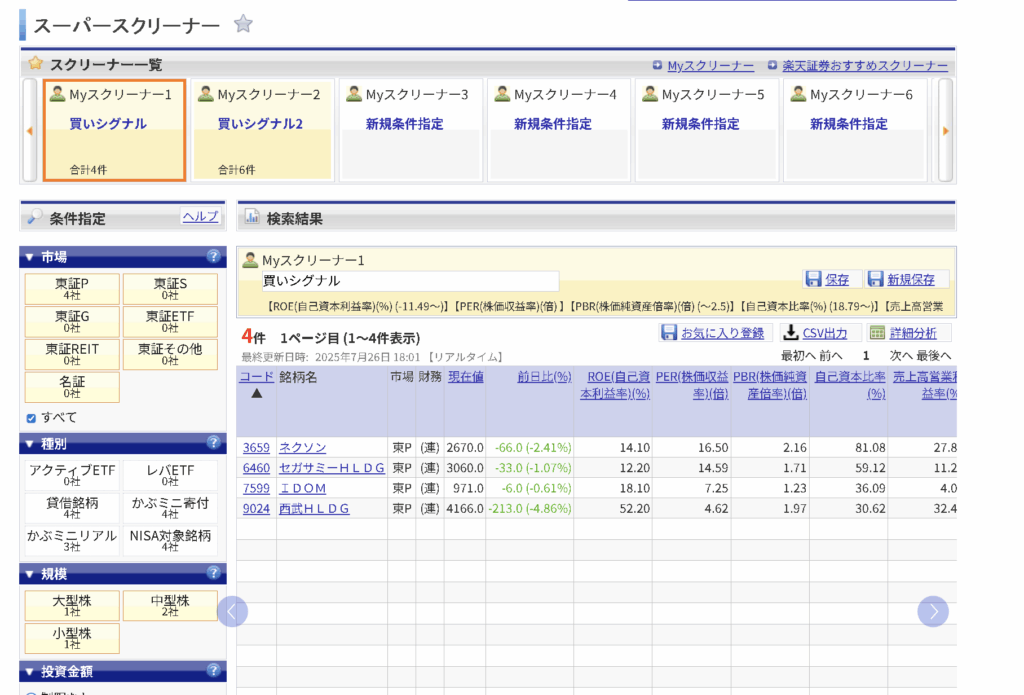Screen dimensions: 1024x695
Task: Collapse the 規模 condition section
Action: (29, 574)
